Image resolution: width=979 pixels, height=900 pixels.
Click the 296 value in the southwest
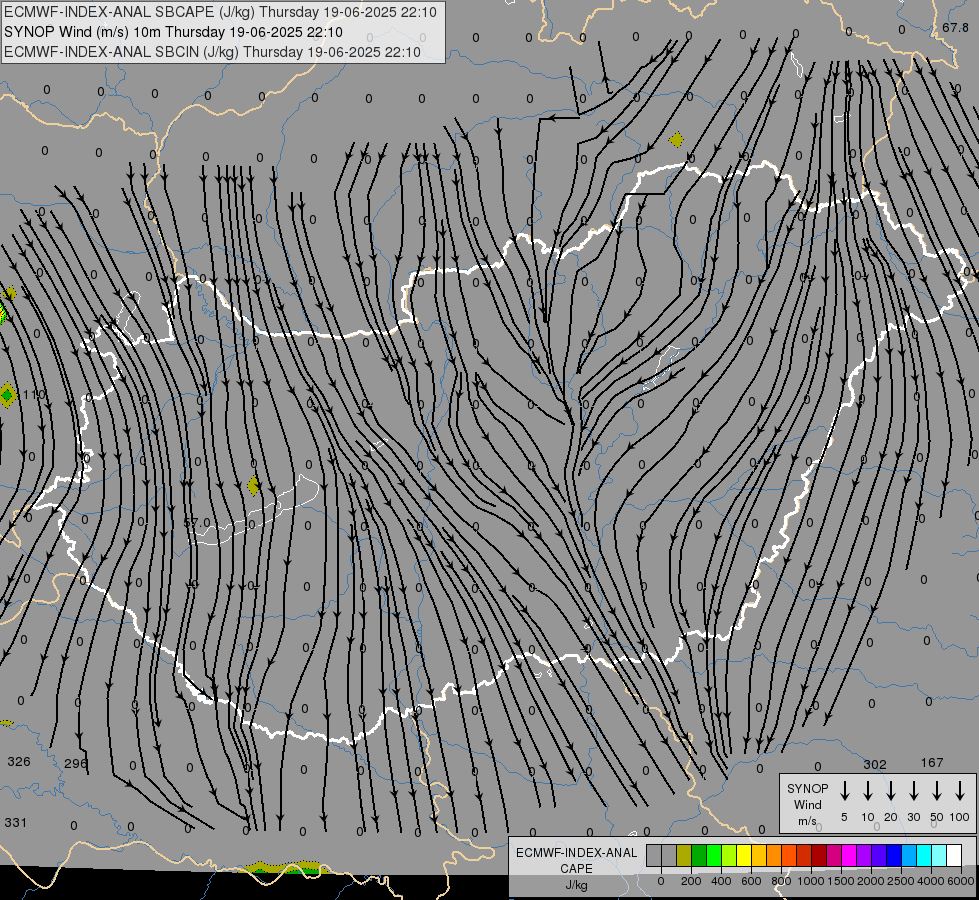[76, 763]
